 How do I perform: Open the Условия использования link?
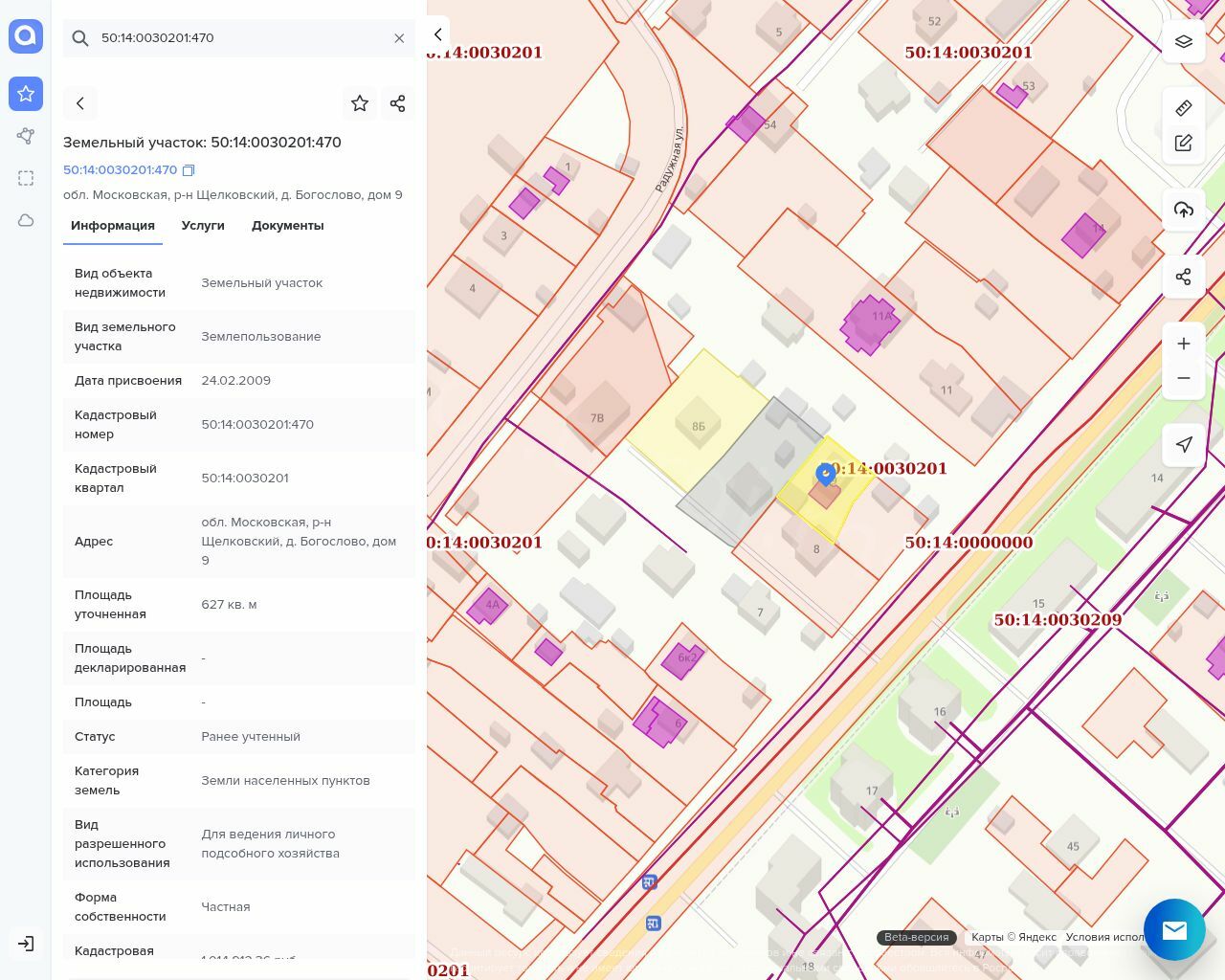pos(1104,937)
